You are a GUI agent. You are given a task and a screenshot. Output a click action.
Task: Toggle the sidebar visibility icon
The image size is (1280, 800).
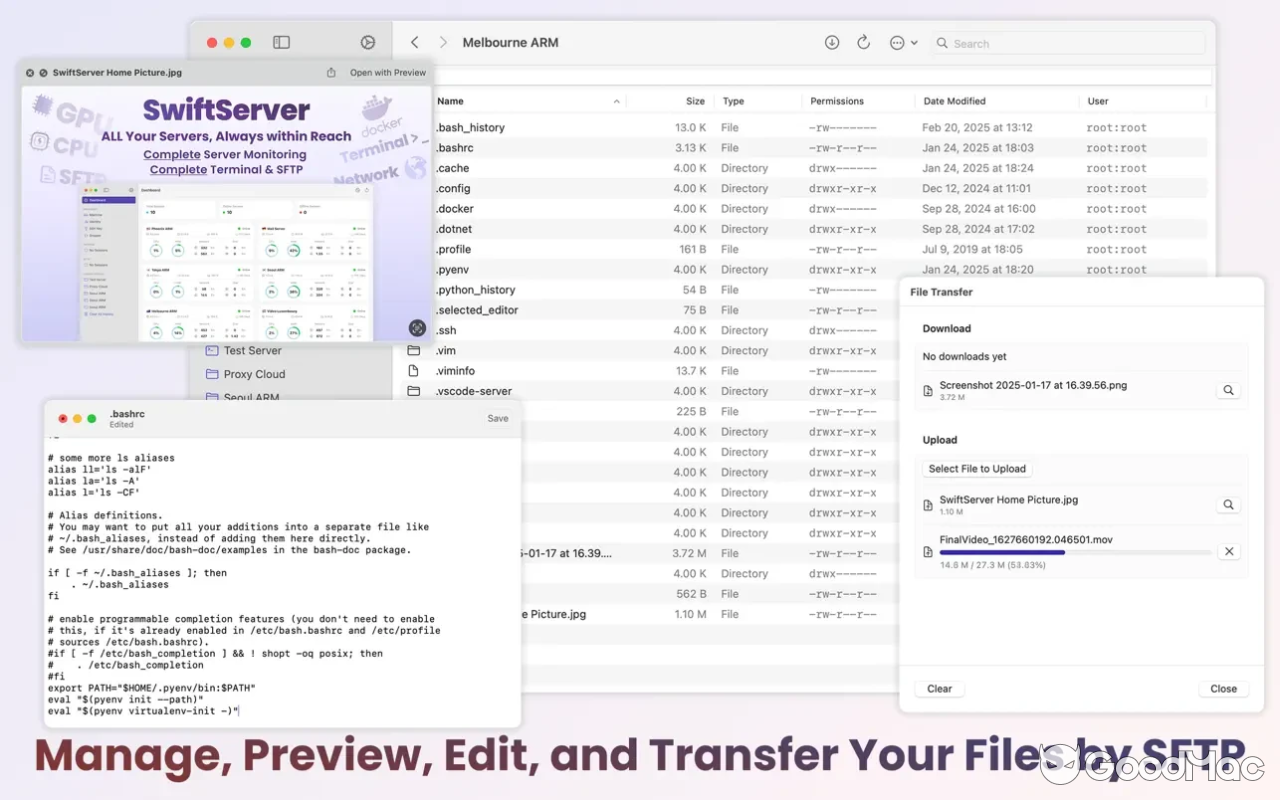(281, 42)
